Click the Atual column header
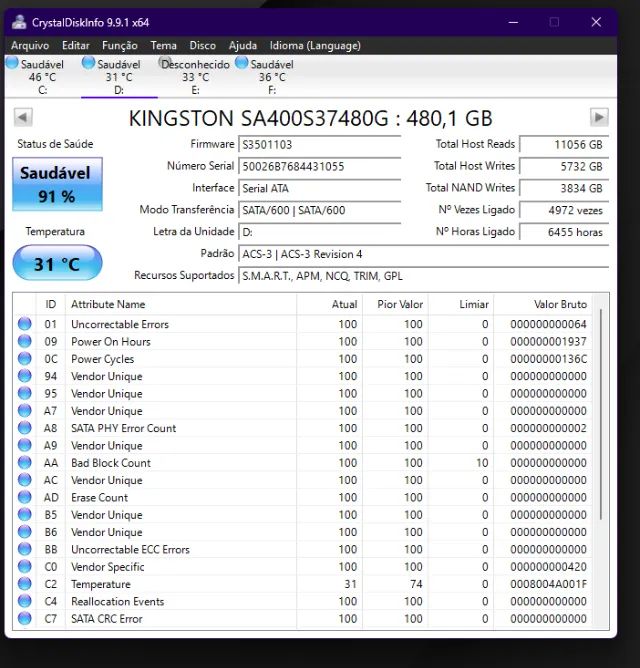The height and width of the screenshot is (668, 640). point(329,304)
